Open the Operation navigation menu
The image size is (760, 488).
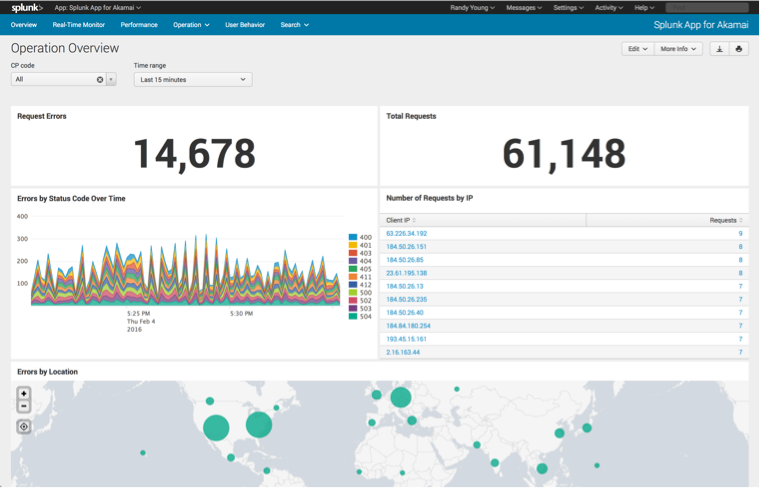pos(191,25)
